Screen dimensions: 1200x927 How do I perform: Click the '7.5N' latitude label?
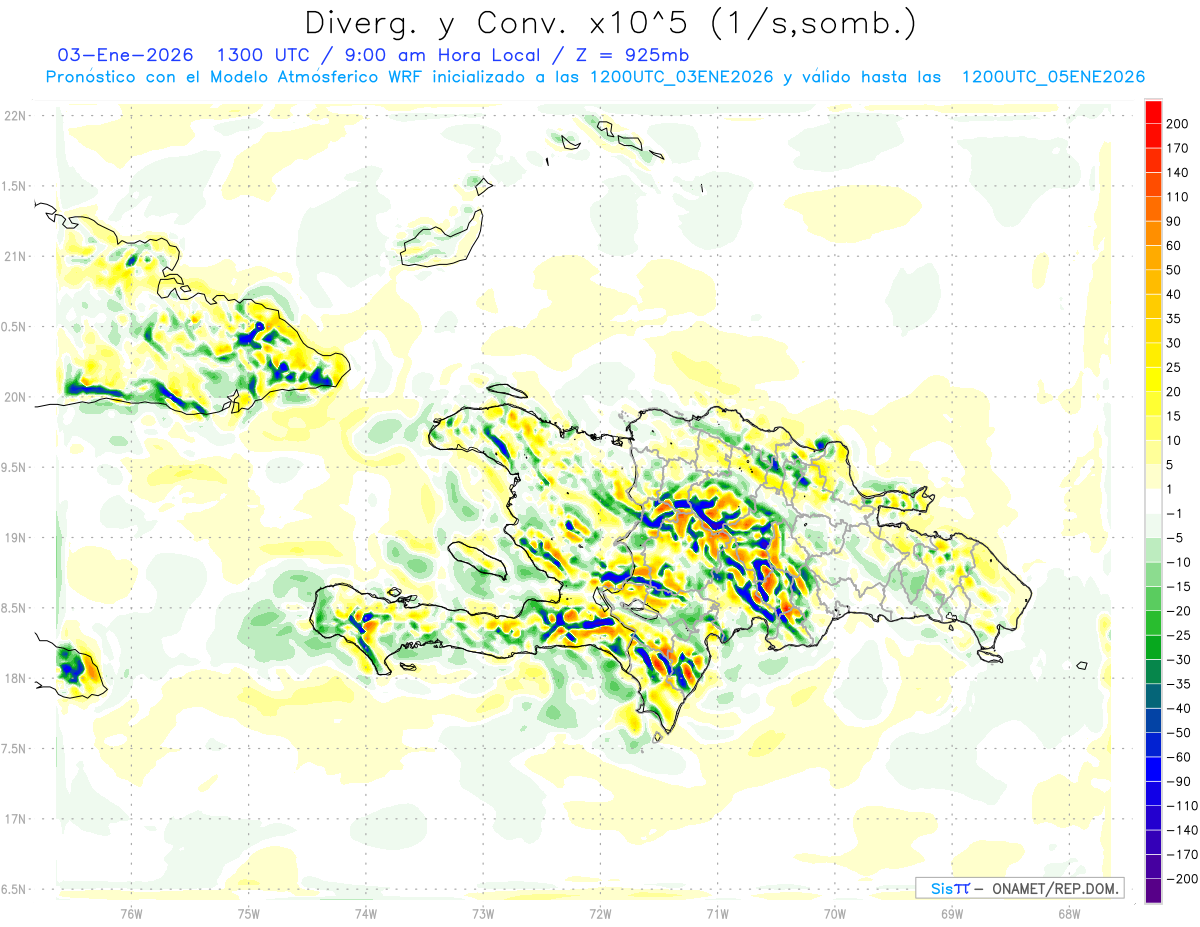click(15, 749)
